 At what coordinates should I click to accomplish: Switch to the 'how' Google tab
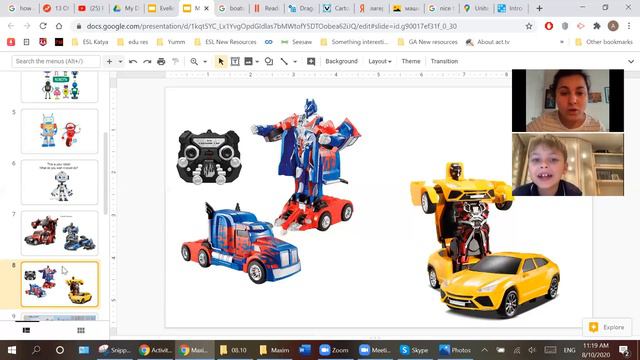click(x=20, y=8)
